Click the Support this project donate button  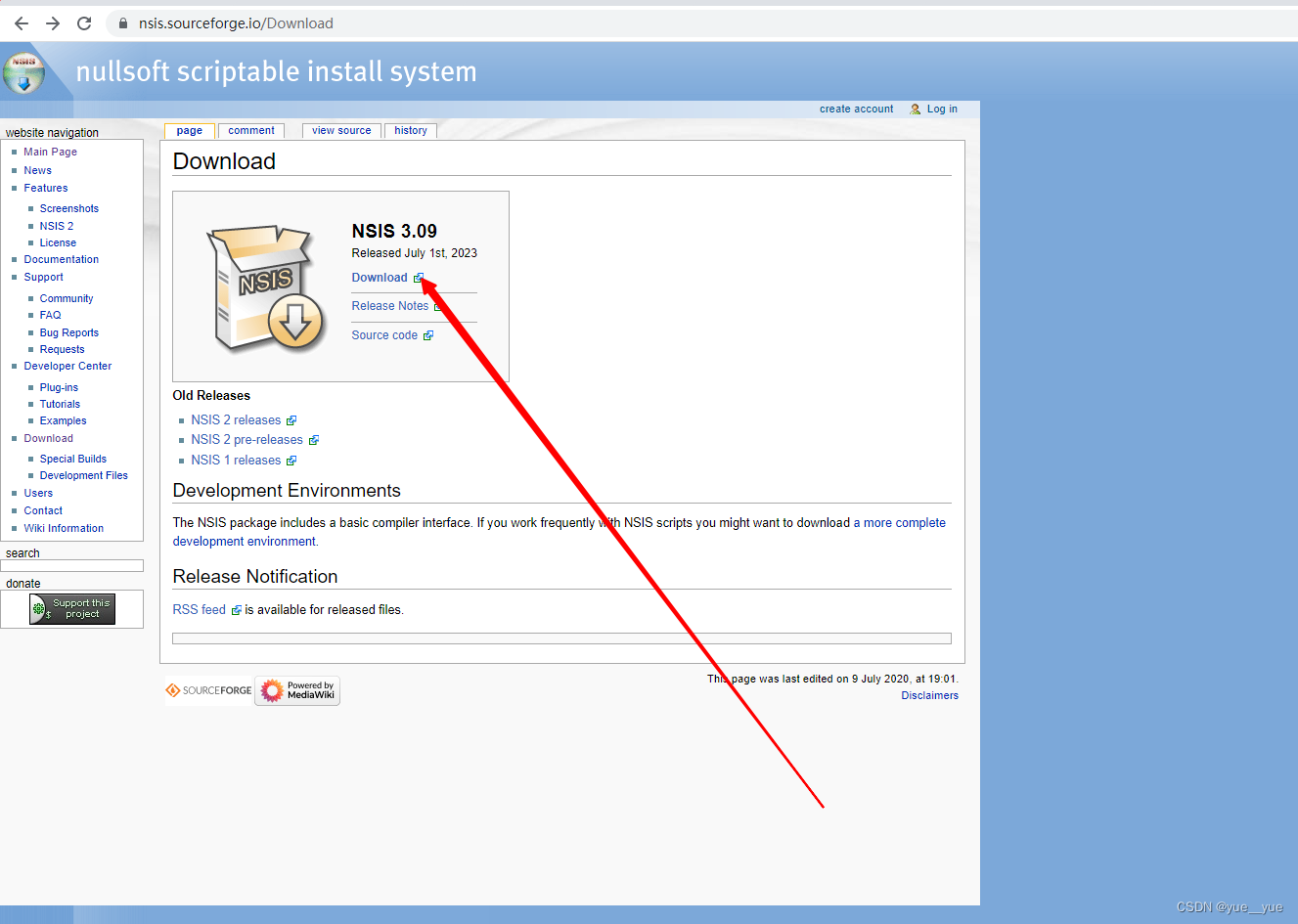(72, 609)
